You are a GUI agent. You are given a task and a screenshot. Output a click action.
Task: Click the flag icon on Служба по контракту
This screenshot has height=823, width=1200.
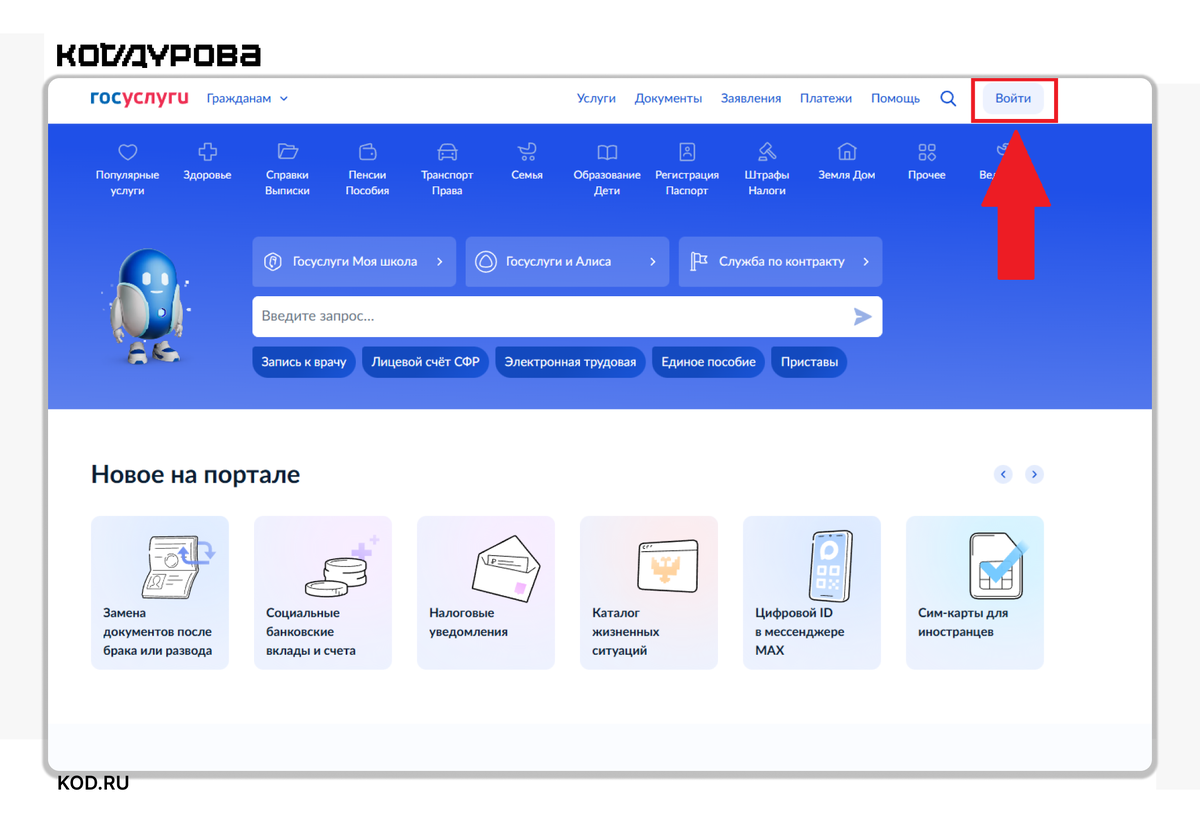pos(699,262)
